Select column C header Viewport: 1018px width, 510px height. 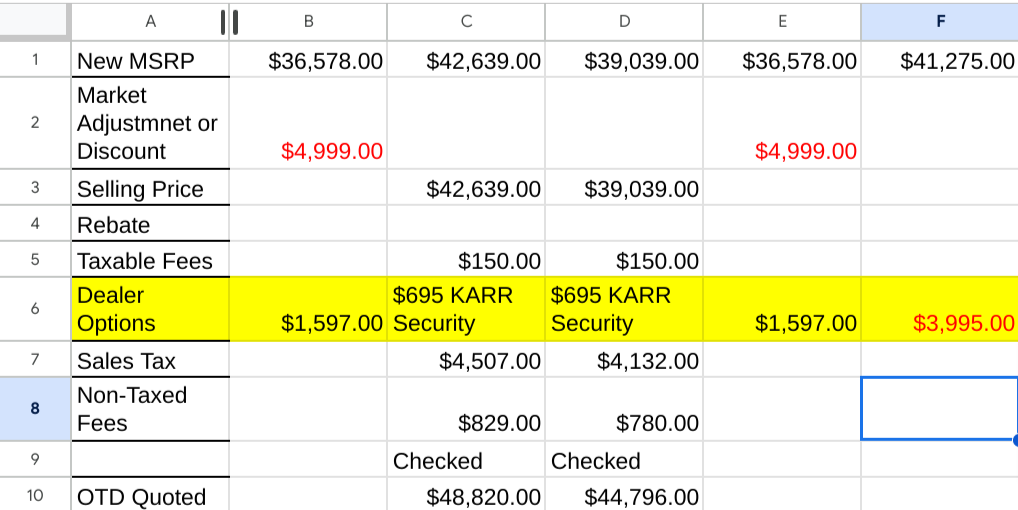pos(466,20)
